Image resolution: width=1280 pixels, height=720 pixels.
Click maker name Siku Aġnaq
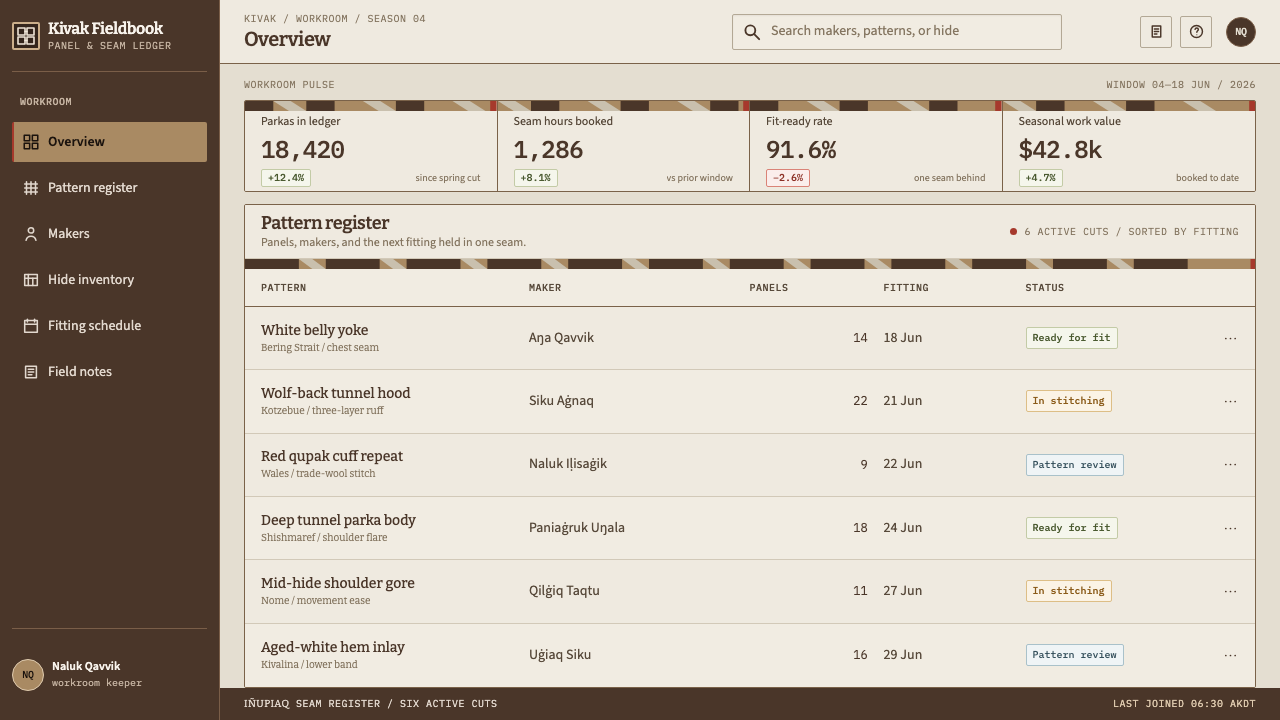click(561, 401)
